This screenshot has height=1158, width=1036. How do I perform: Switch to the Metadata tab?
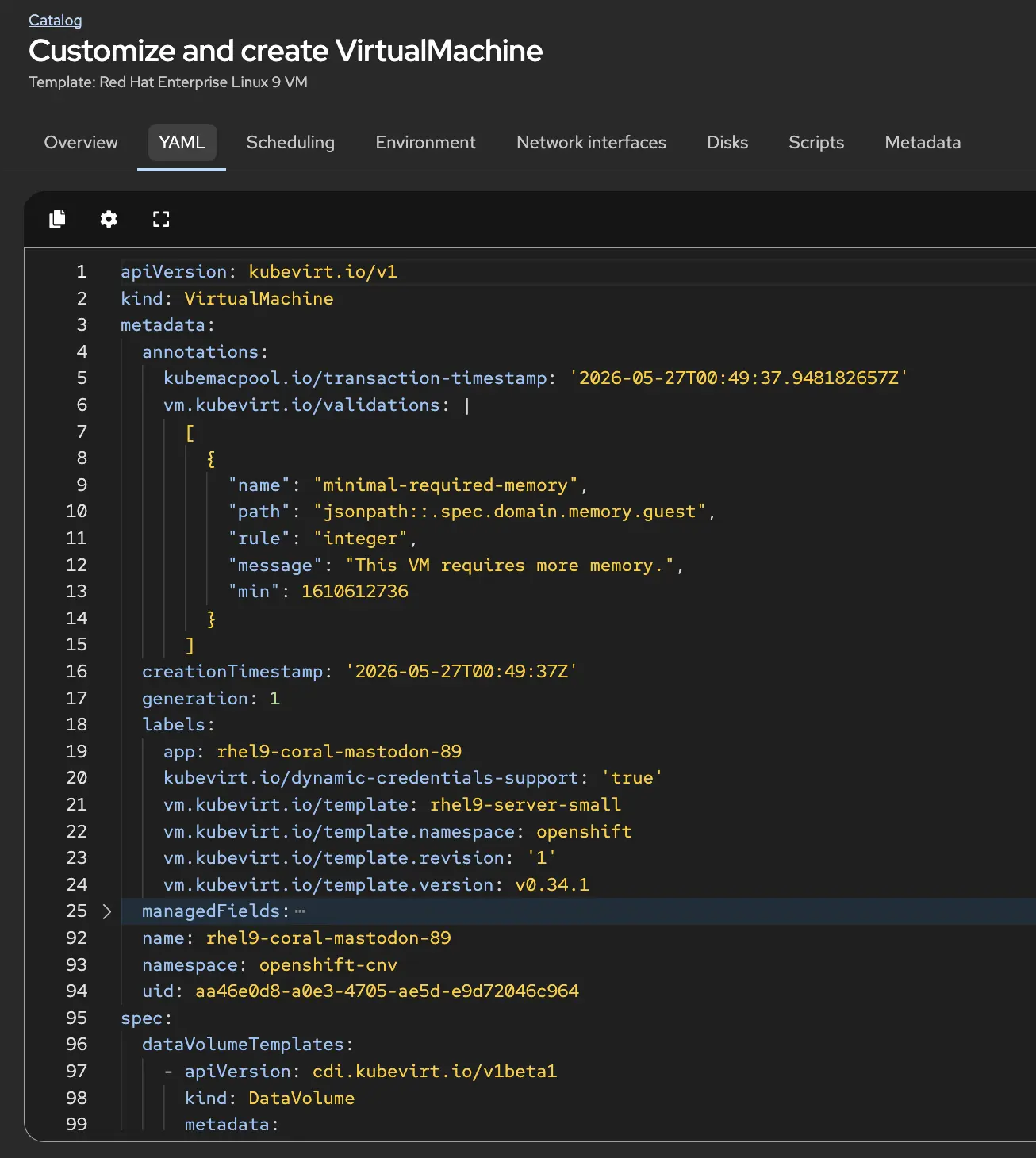click(x=923, y=143)
